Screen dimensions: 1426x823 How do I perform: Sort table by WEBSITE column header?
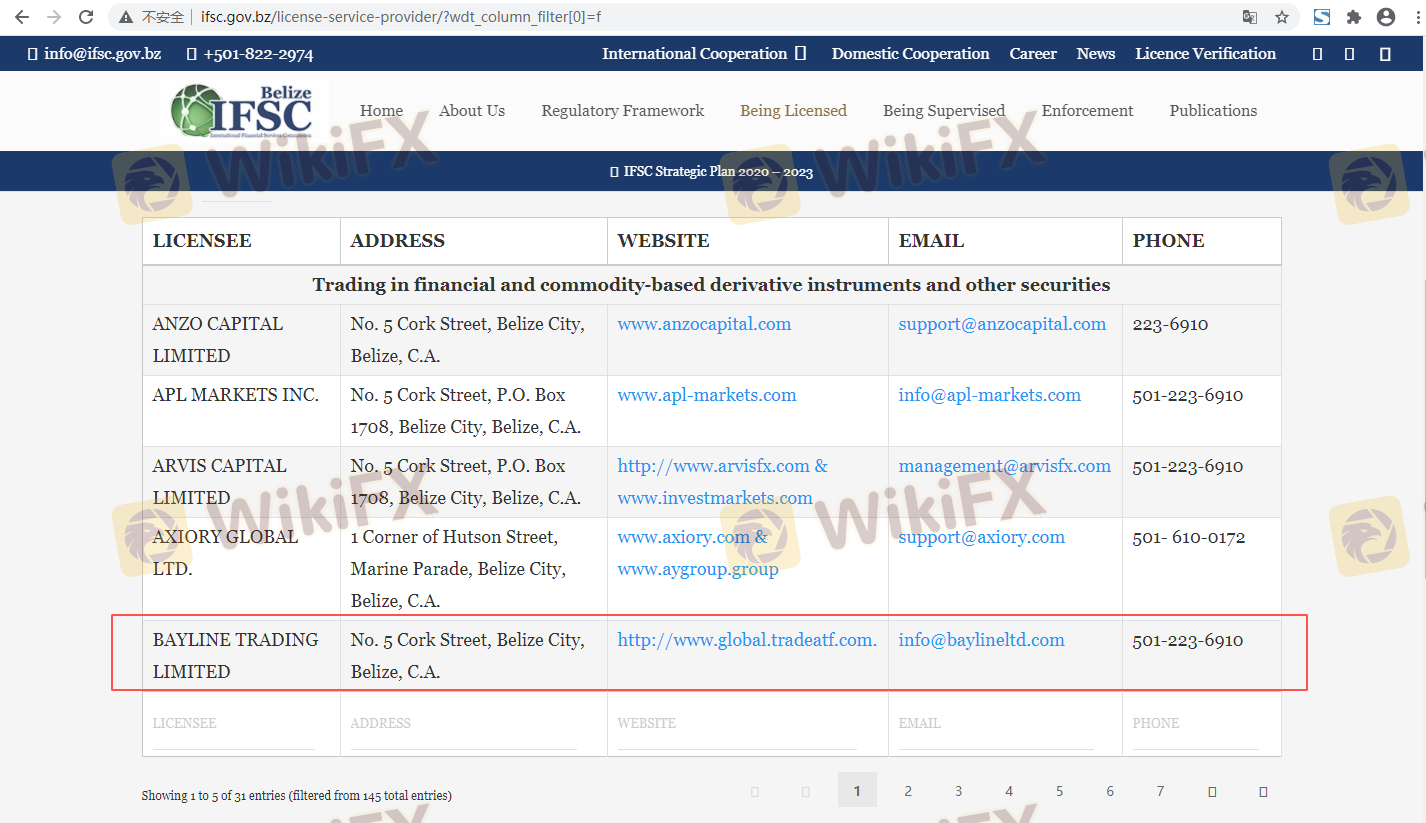[748, 241]
